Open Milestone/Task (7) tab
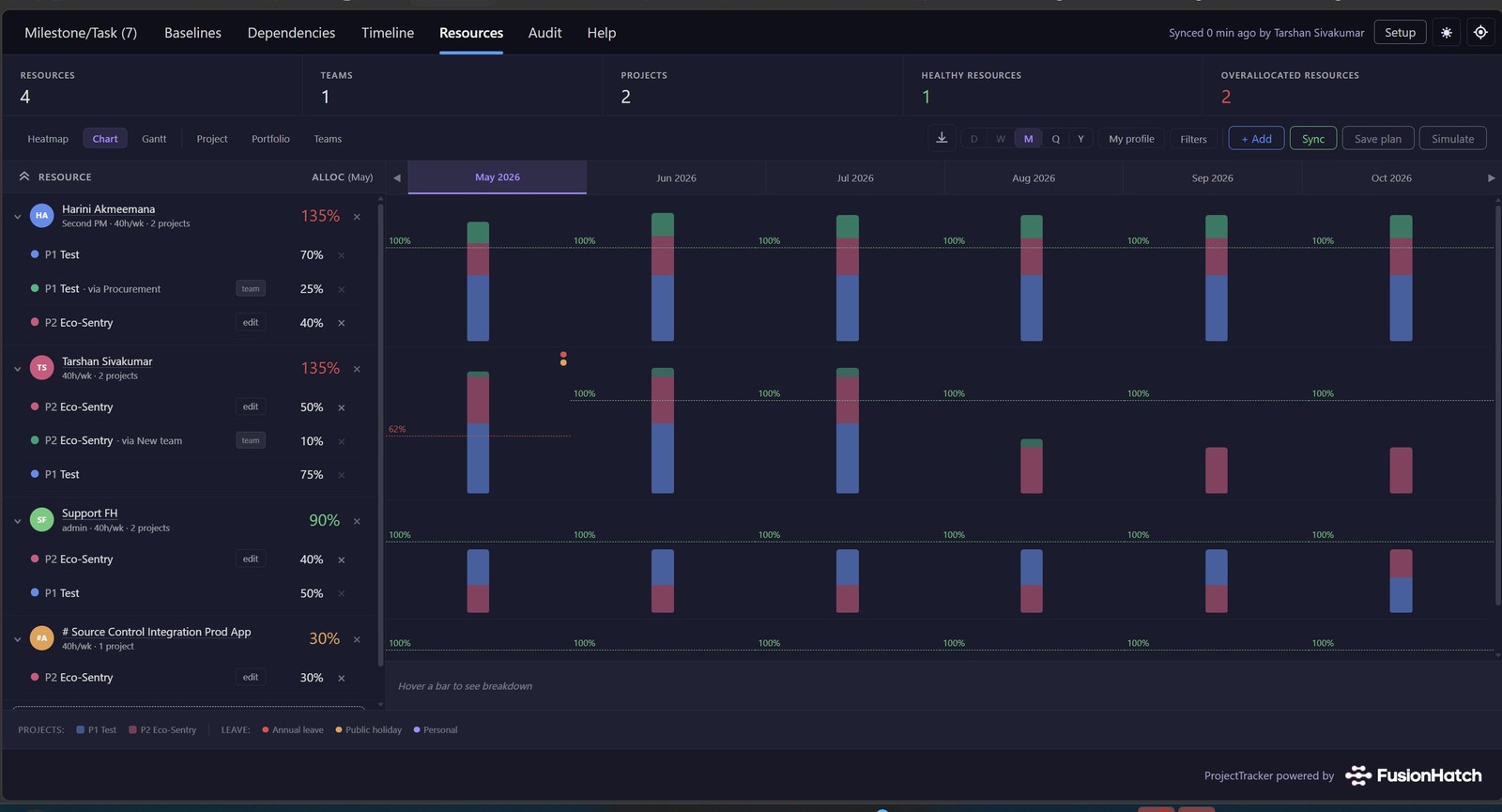This screenshot has height=812, width=1502. click(x=81, y=33)
